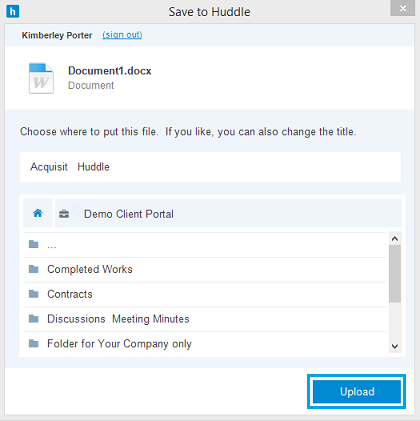Click the Document1.docx file name
This screenshot has width=420, height=421.
coord(110,71)
